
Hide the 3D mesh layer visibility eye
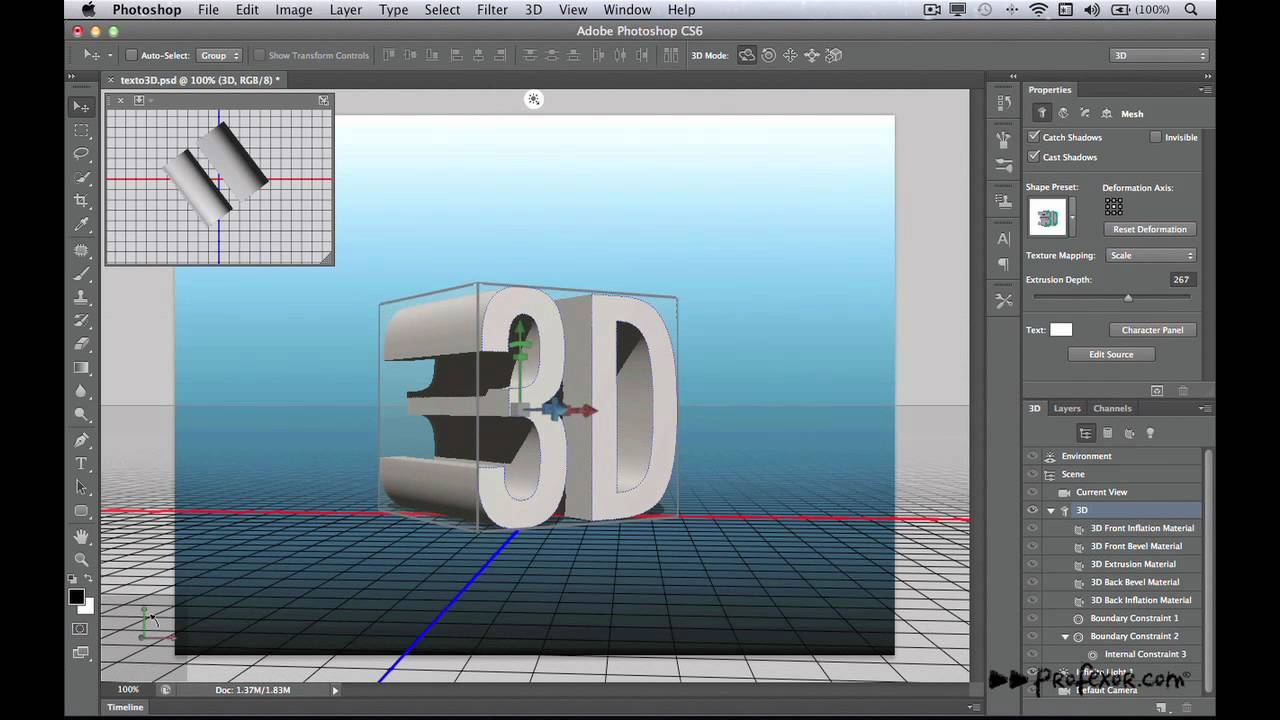tap(1033, 510)
